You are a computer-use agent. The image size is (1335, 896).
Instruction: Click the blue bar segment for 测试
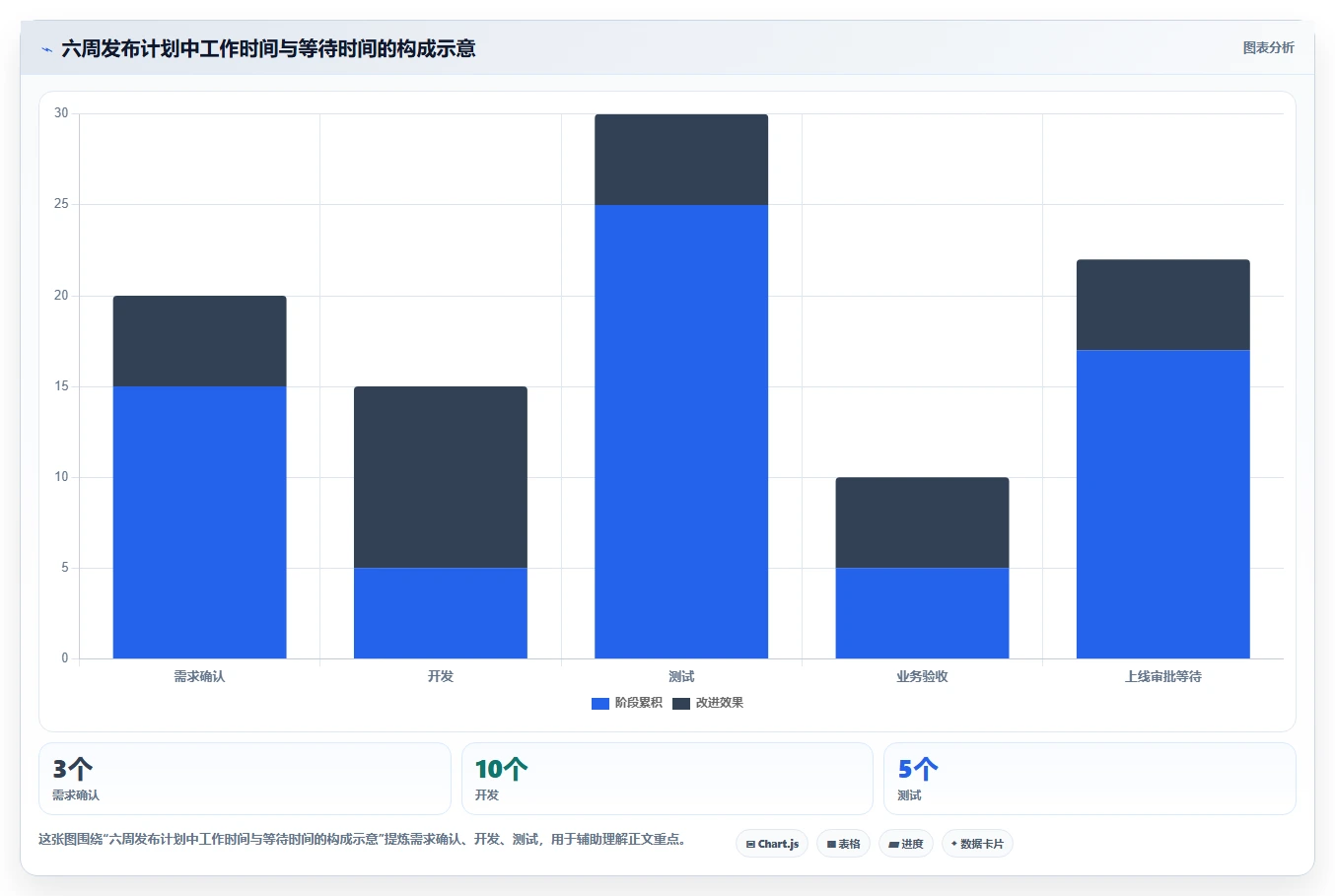point(681,432)
